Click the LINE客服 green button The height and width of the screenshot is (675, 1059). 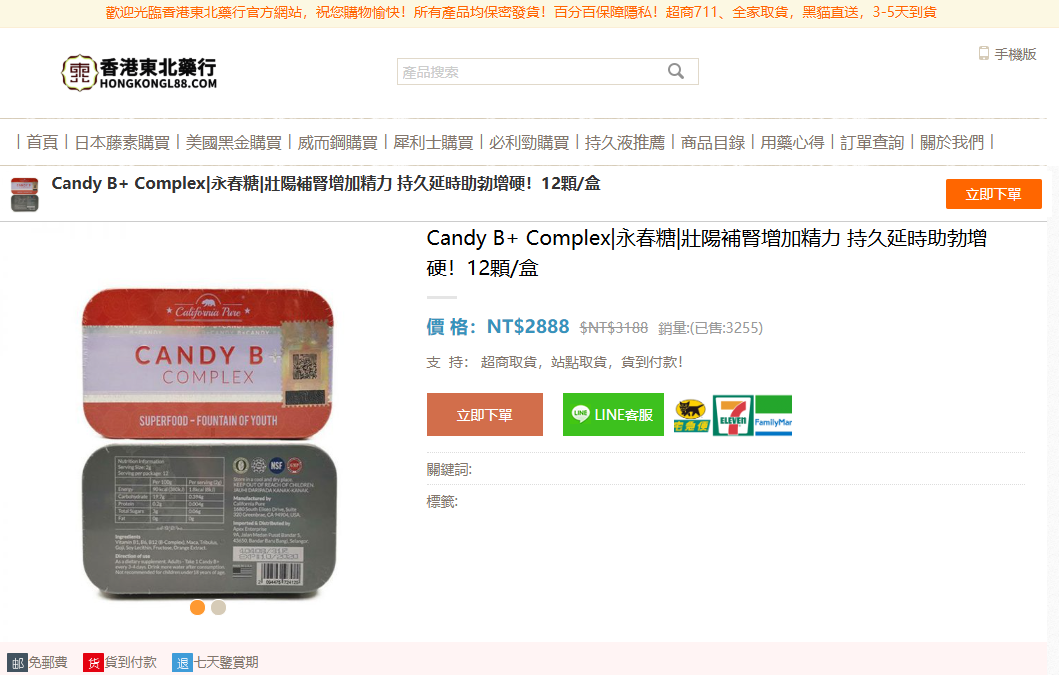coord(613,414)
